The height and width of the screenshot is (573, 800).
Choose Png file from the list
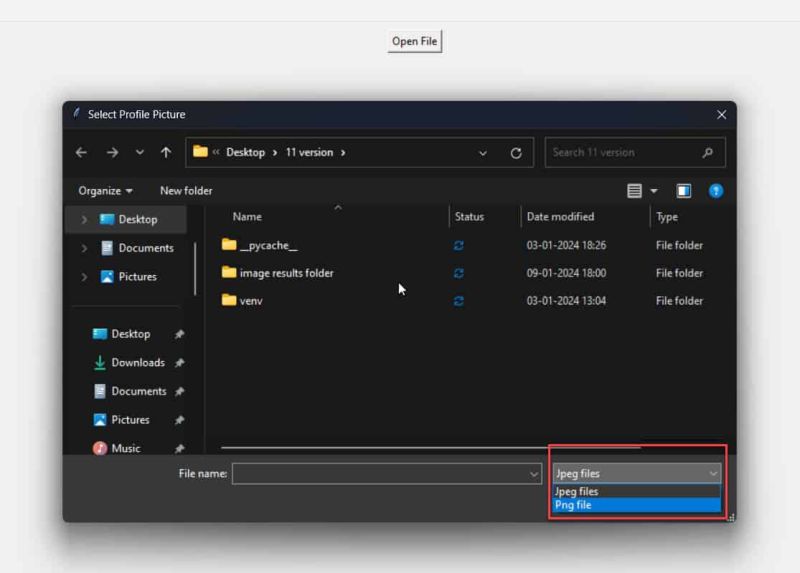tap(637, 505)
